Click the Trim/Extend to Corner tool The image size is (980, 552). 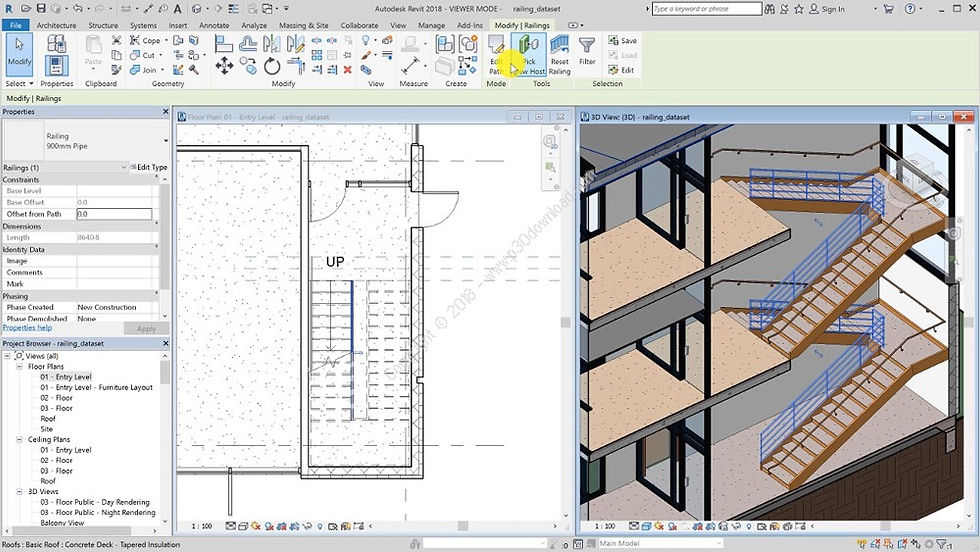[296, 65]
